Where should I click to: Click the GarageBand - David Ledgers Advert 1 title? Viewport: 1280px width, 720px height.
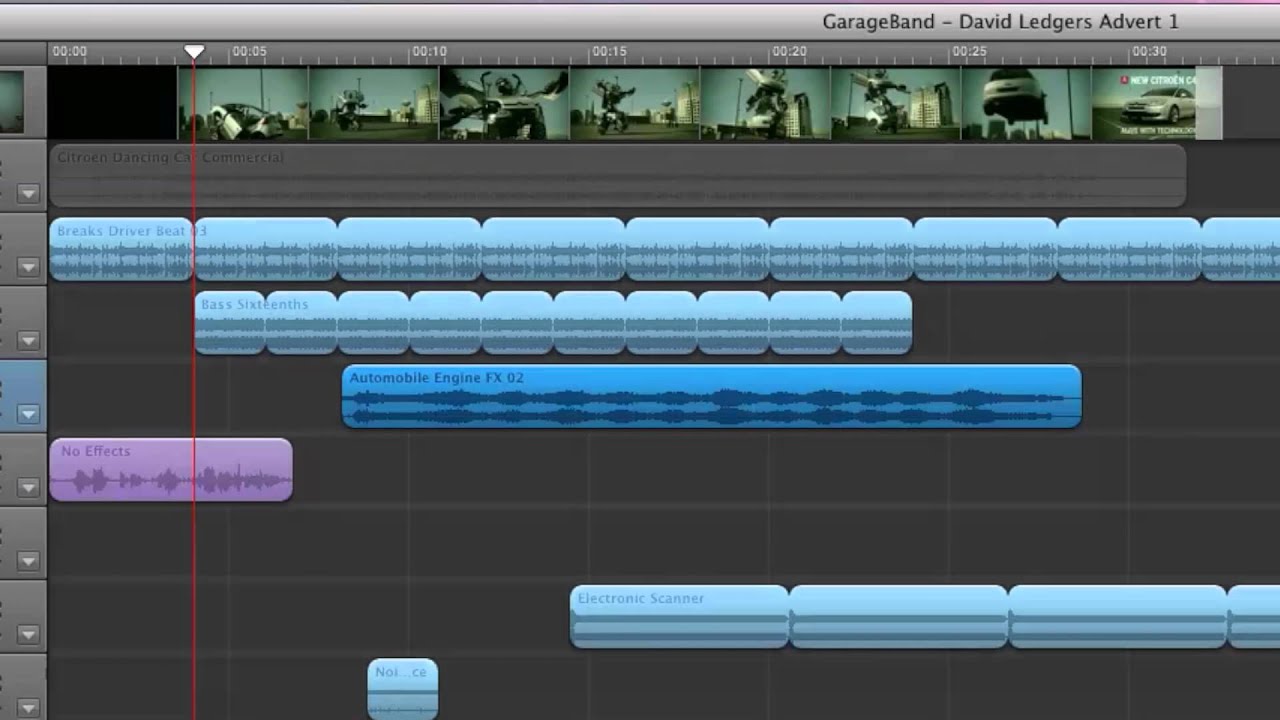[x=1000, y=21]
